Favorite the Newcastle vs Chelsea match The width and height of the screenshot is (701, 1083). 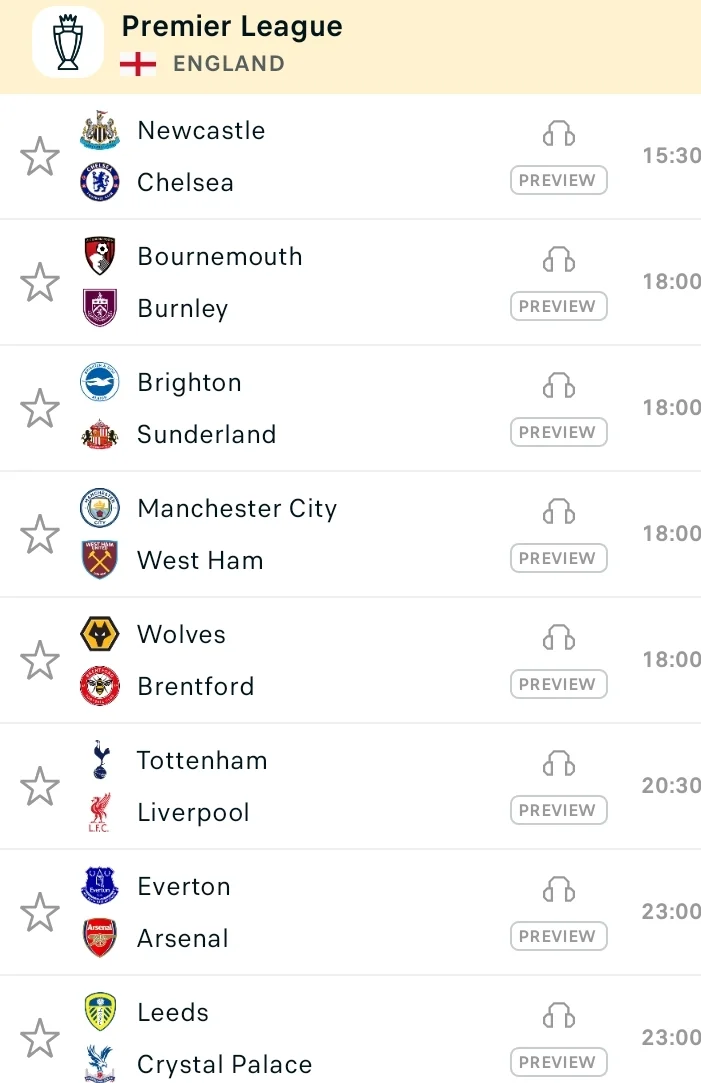[40, 157]
